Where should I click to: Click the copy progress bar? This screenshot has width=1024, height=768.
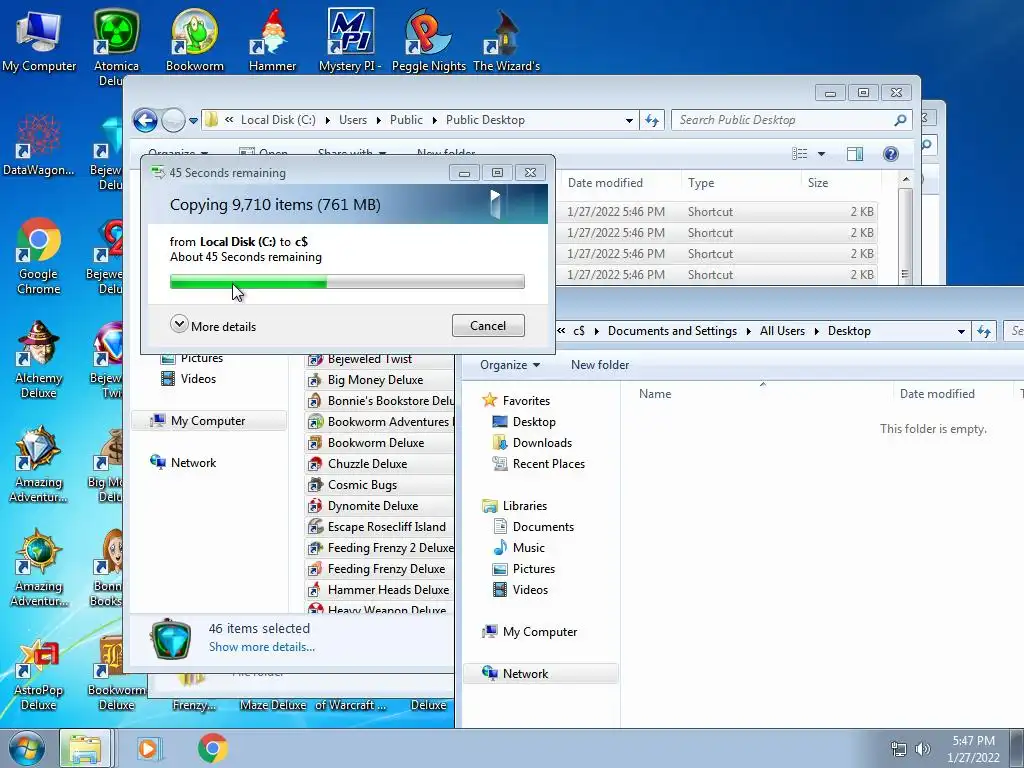[x=347, y=281]
